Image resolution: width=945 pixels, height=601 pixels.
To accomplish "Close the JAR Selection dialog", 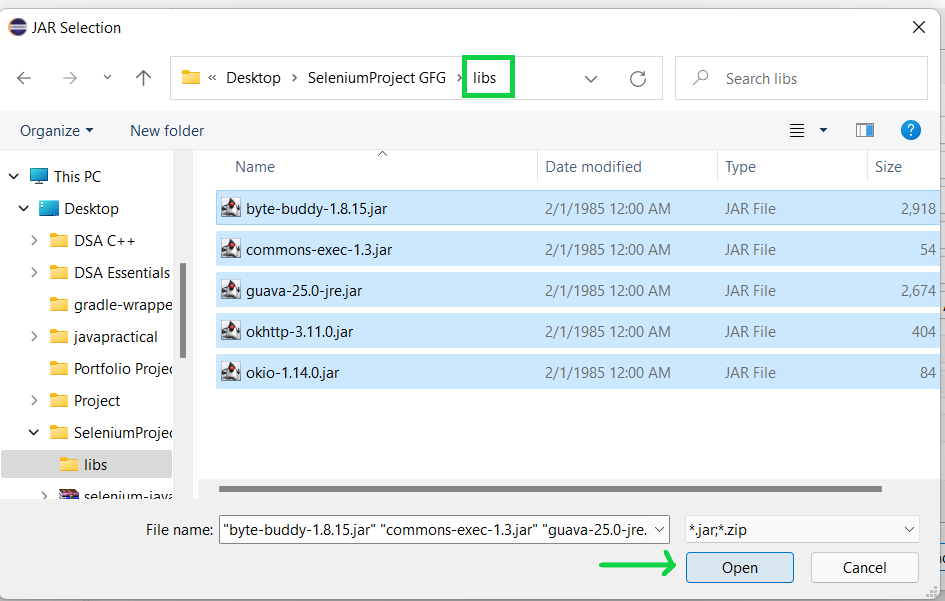I will [918, 27].
